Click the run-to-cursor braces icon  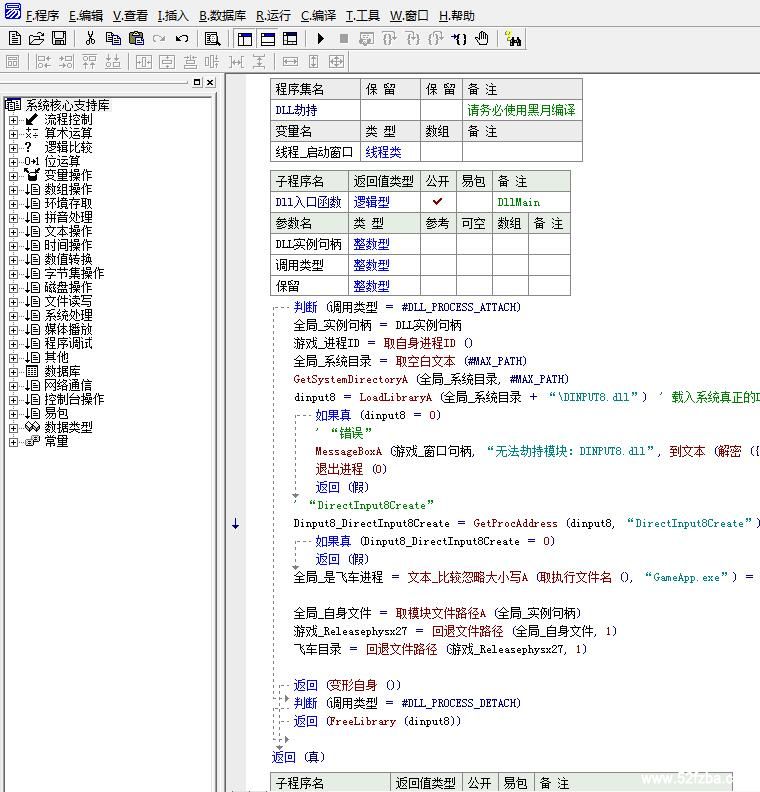(459, 39)
